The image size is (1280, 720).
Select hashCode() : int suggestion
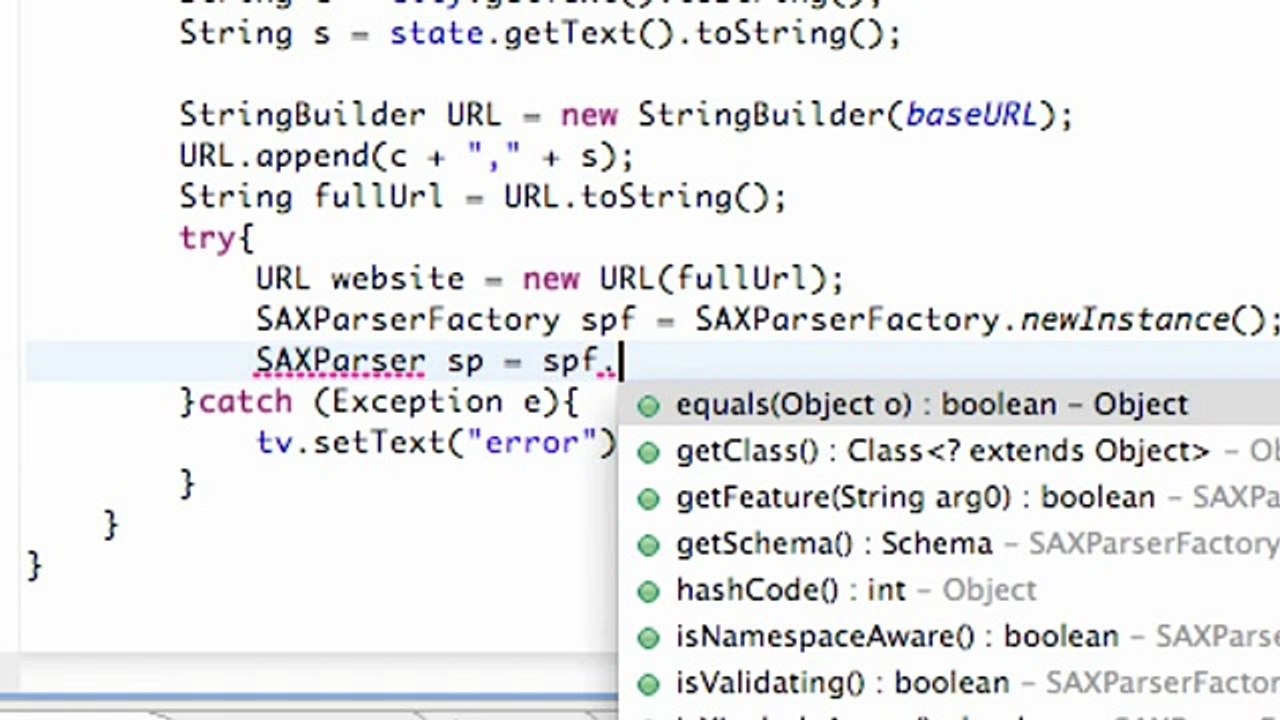tap(949, 590)
